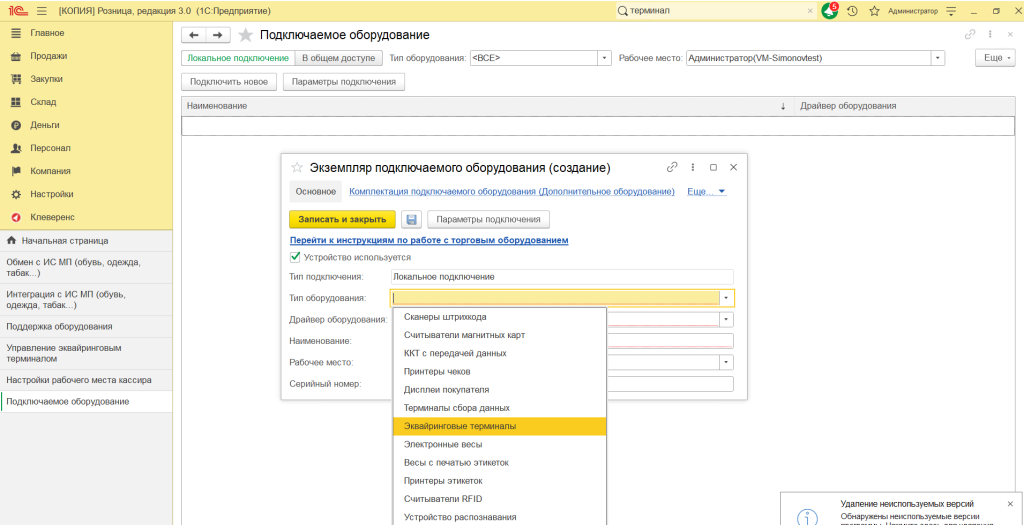Open Начальная страница in open pages panel
This screenshot has width=1024, height=525.
pyautogui.click(x=86, y=241)
